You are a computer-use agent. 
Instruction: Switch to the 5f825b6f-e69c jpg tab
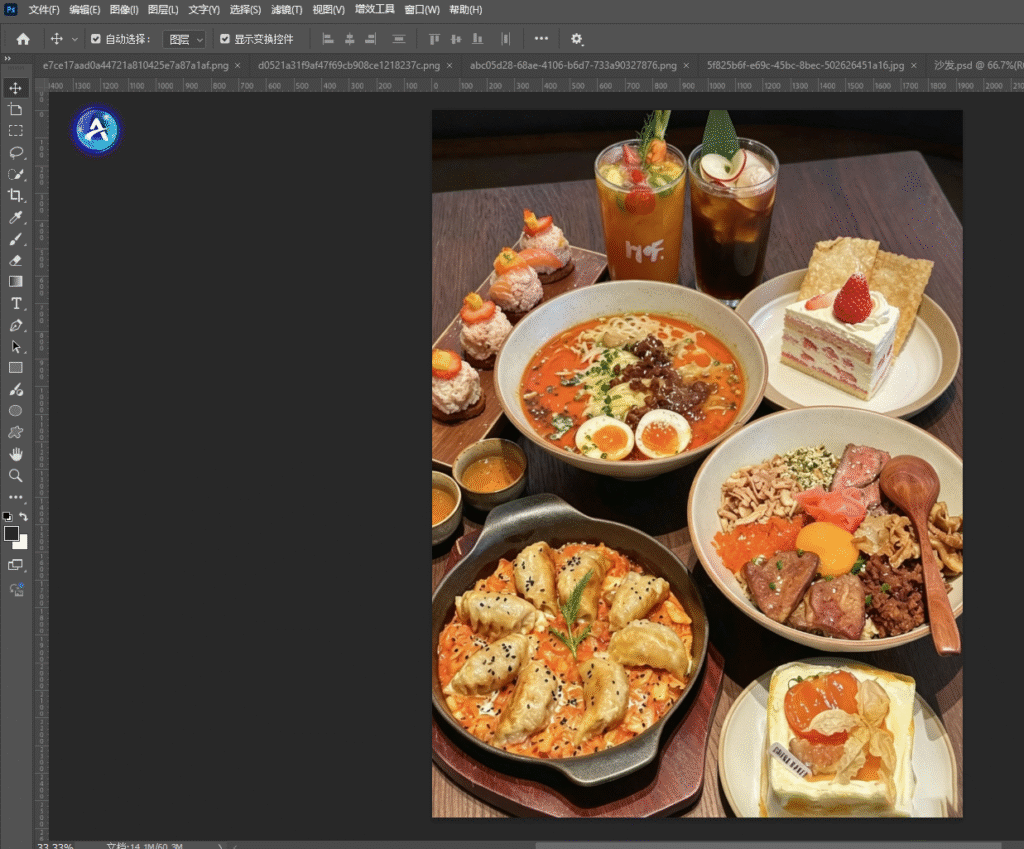point(805,65)
